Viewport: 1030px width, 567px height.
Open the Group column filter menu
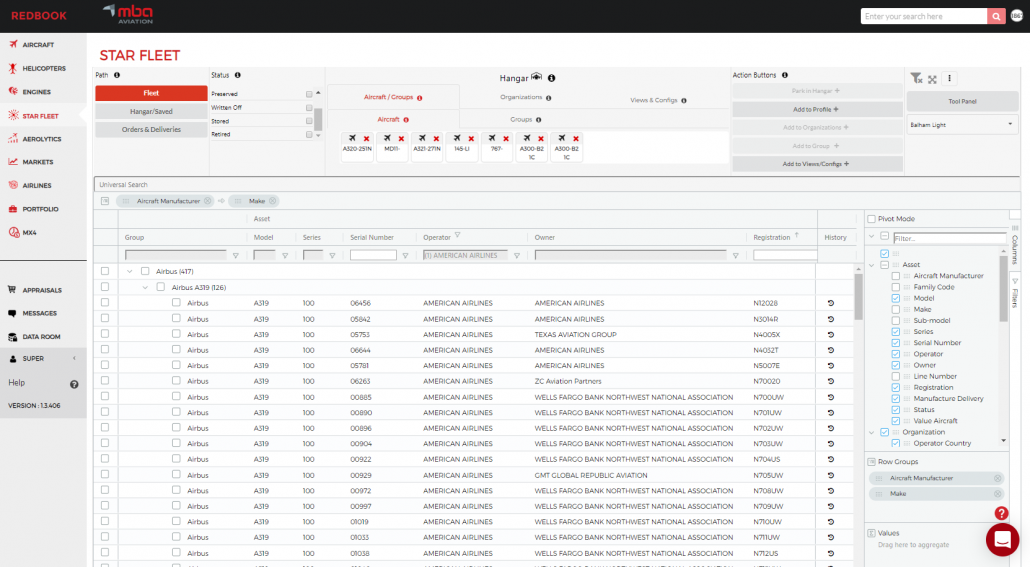point(236,256)
